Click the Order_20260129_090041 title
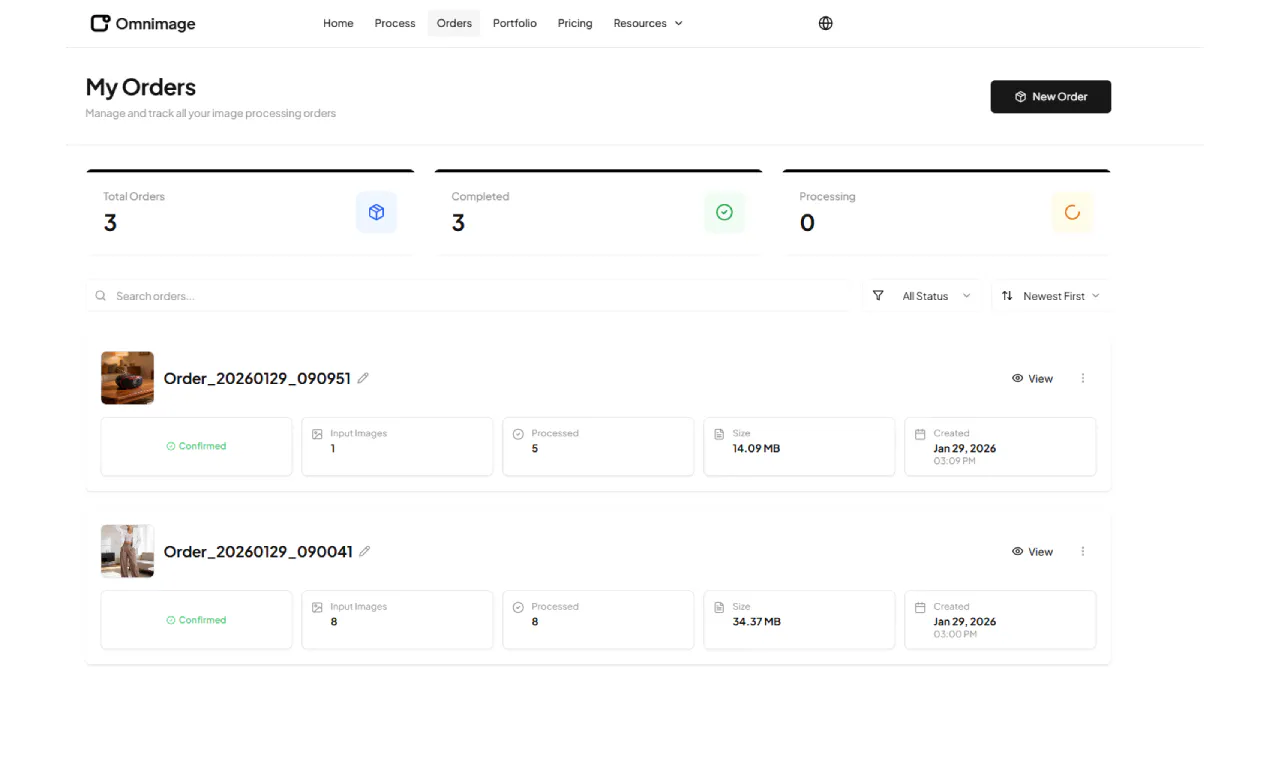The height and width of the screenshot is (760, 1270). pos(258,551)
